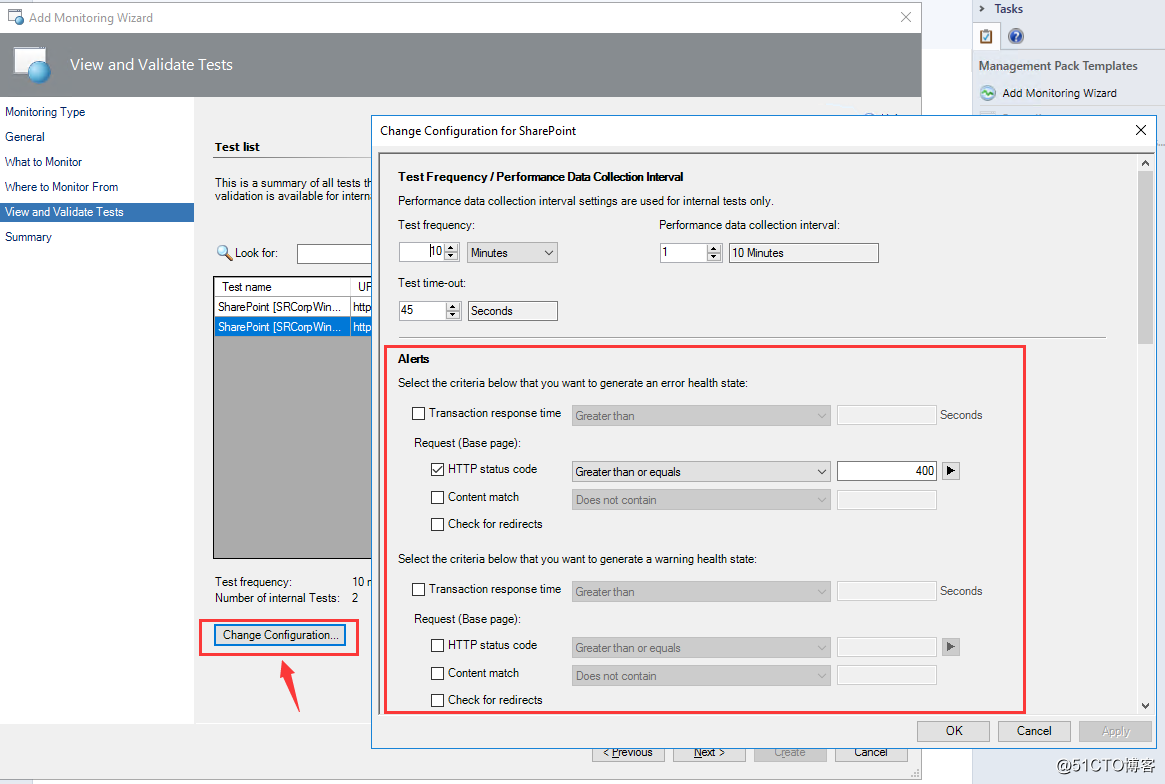Click the 10 Minutes interval field

point(803,253)
